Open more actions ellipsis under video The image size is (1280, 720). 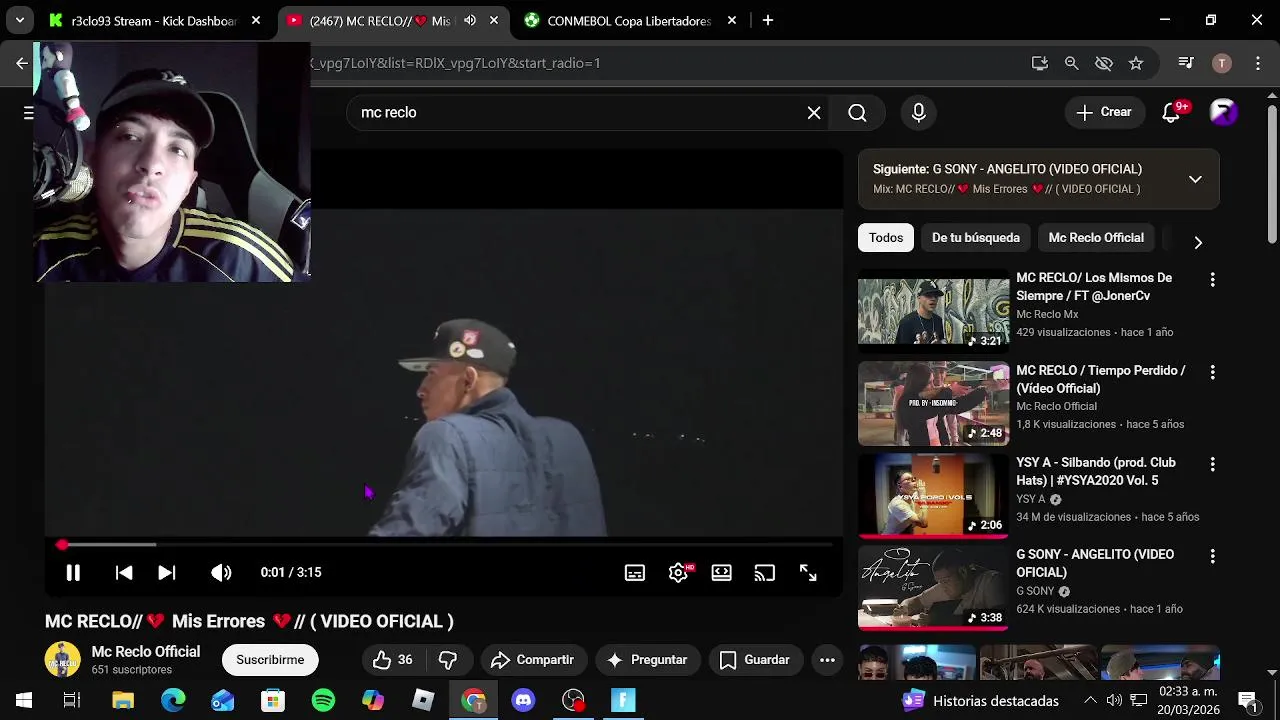[x=827, y=660]
